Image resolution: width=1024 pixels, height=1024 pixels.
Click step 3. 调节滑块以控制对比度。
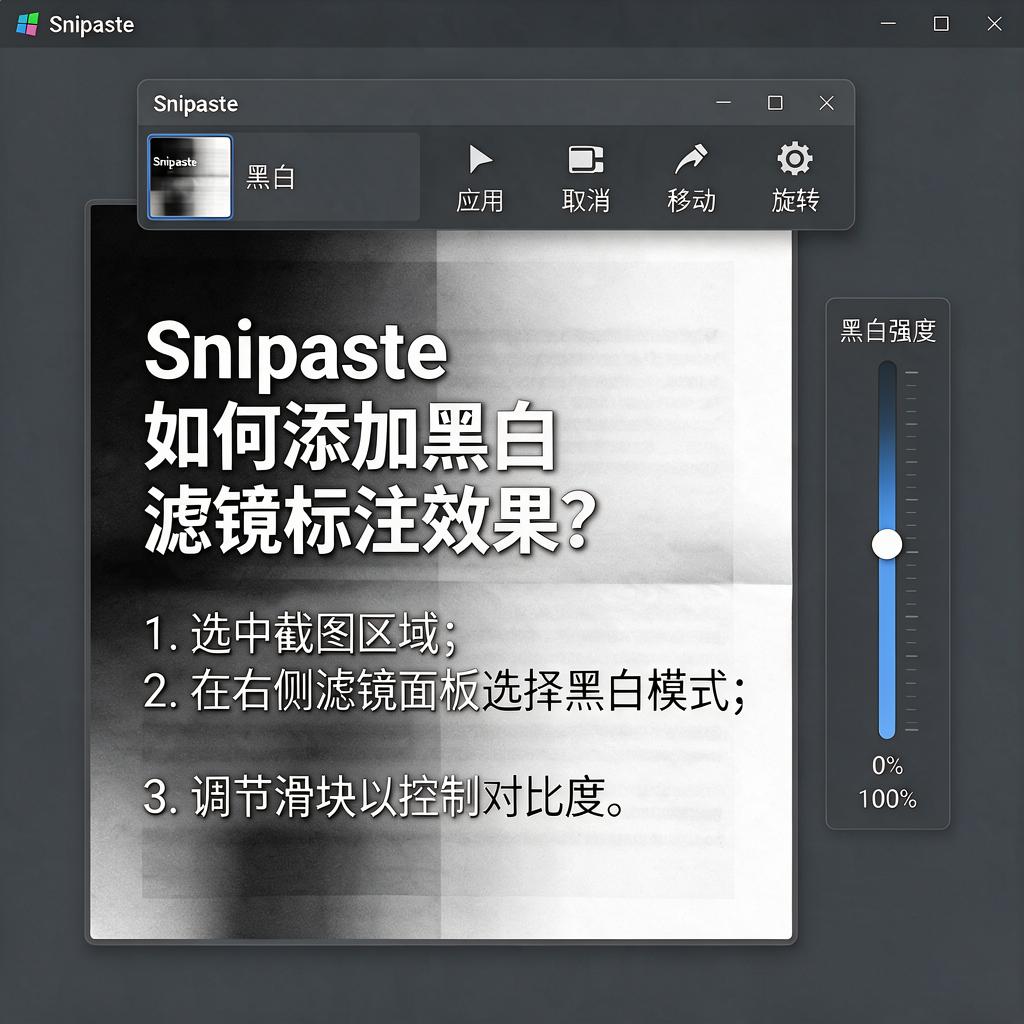coord(386,796)
